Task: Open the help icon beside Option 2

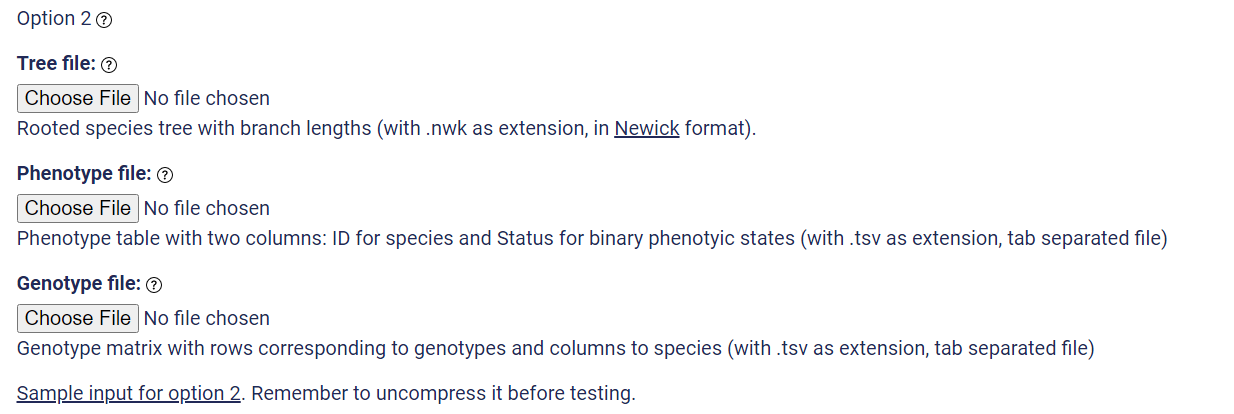Action: (104, 21)
